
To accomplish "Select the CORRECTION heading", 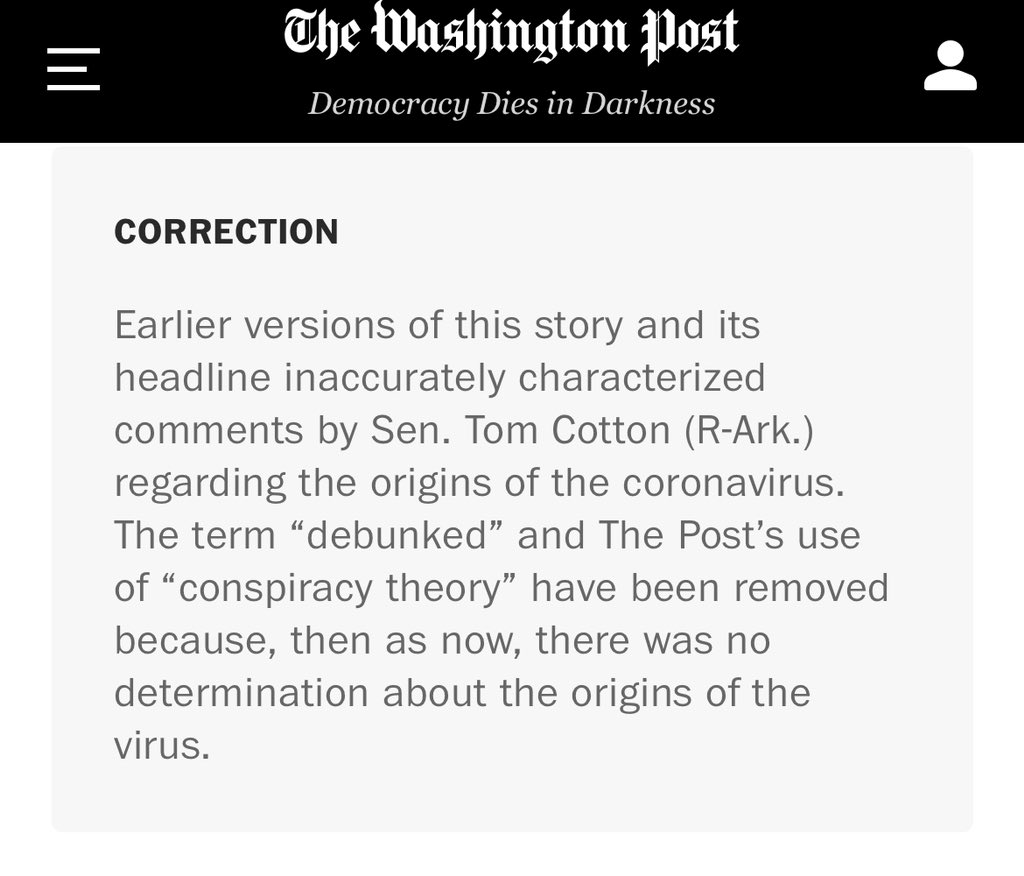I will (x=227, y=232).
